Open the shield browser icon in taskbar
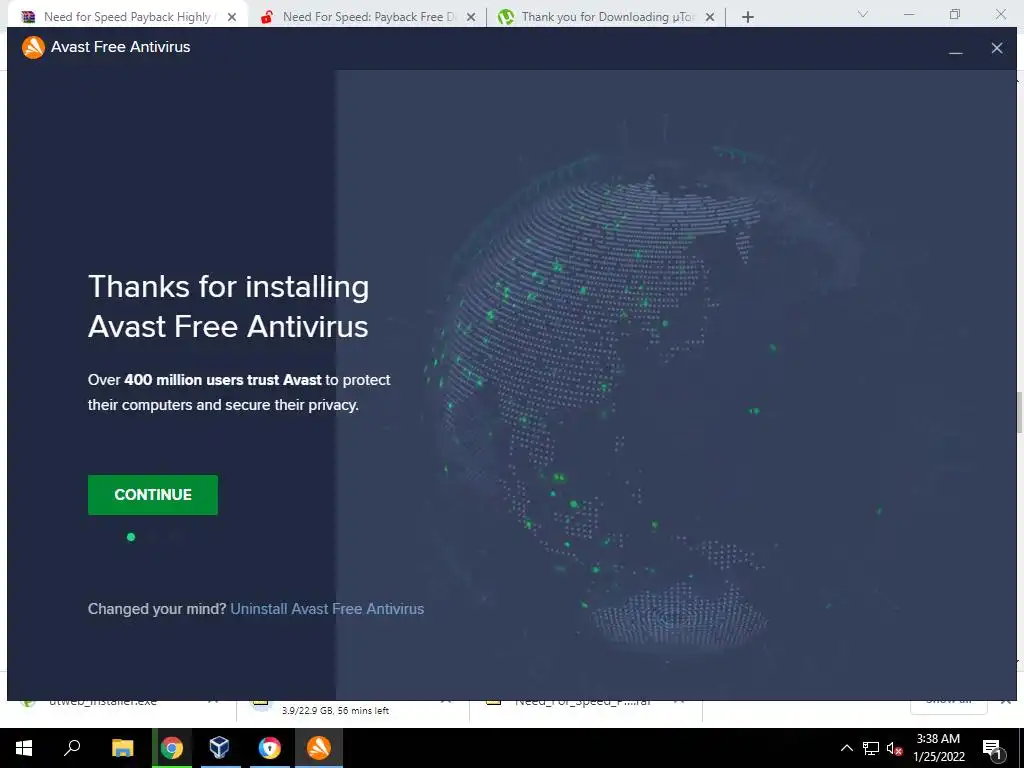Screen dimensions: 1024x768 click(269, 748)
